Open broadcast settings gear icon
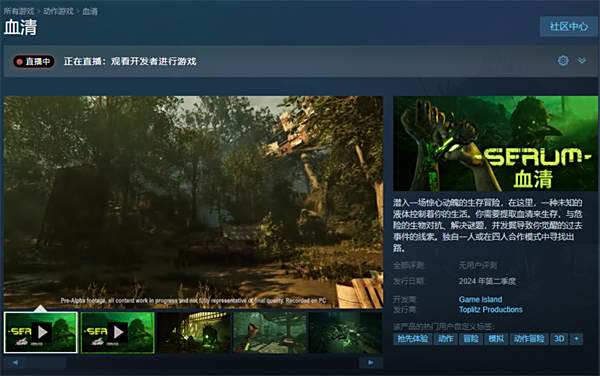Screen dimensions: 600x376 tap(563, 60)
